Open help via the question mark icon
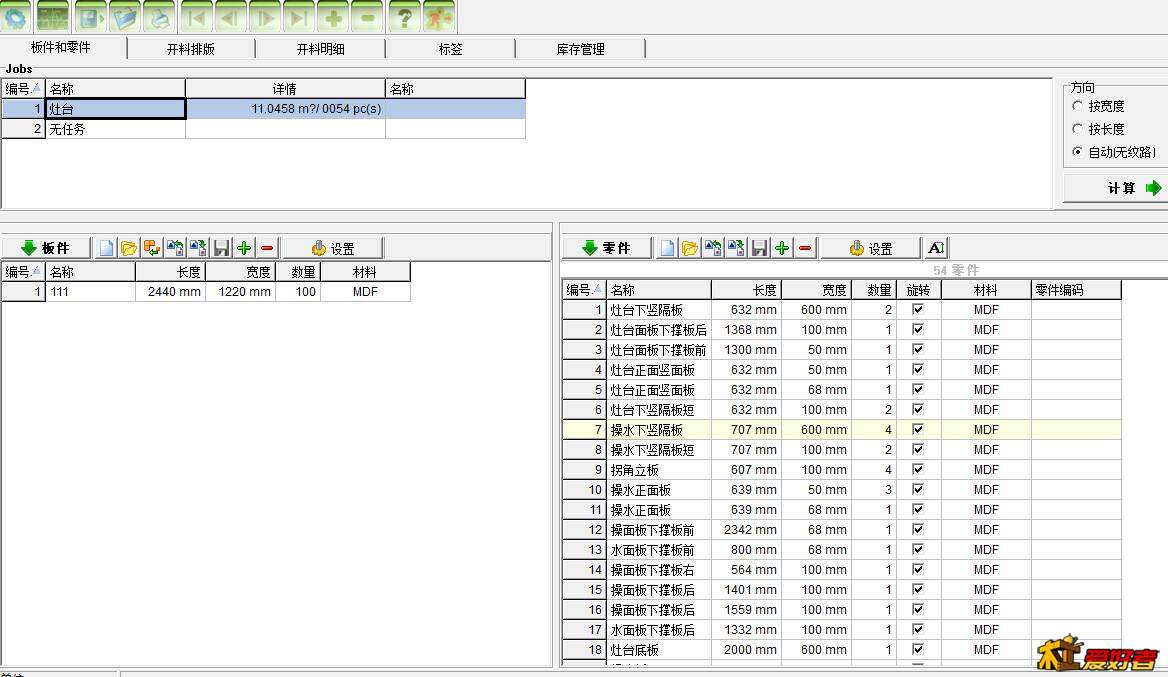1168x677 pixels. click(403, 17)
